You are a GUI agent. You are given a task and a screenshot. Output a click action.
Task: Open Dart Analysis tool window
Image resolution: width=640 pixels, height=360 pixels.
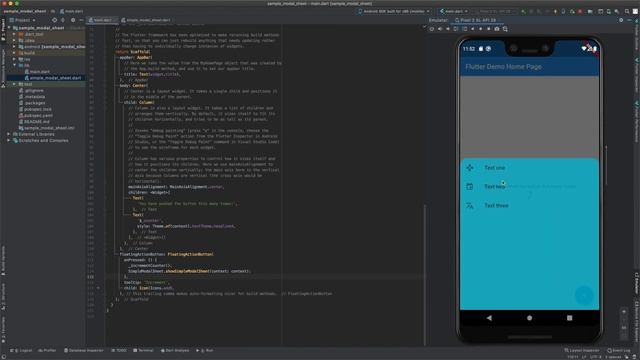click(175, 350)
